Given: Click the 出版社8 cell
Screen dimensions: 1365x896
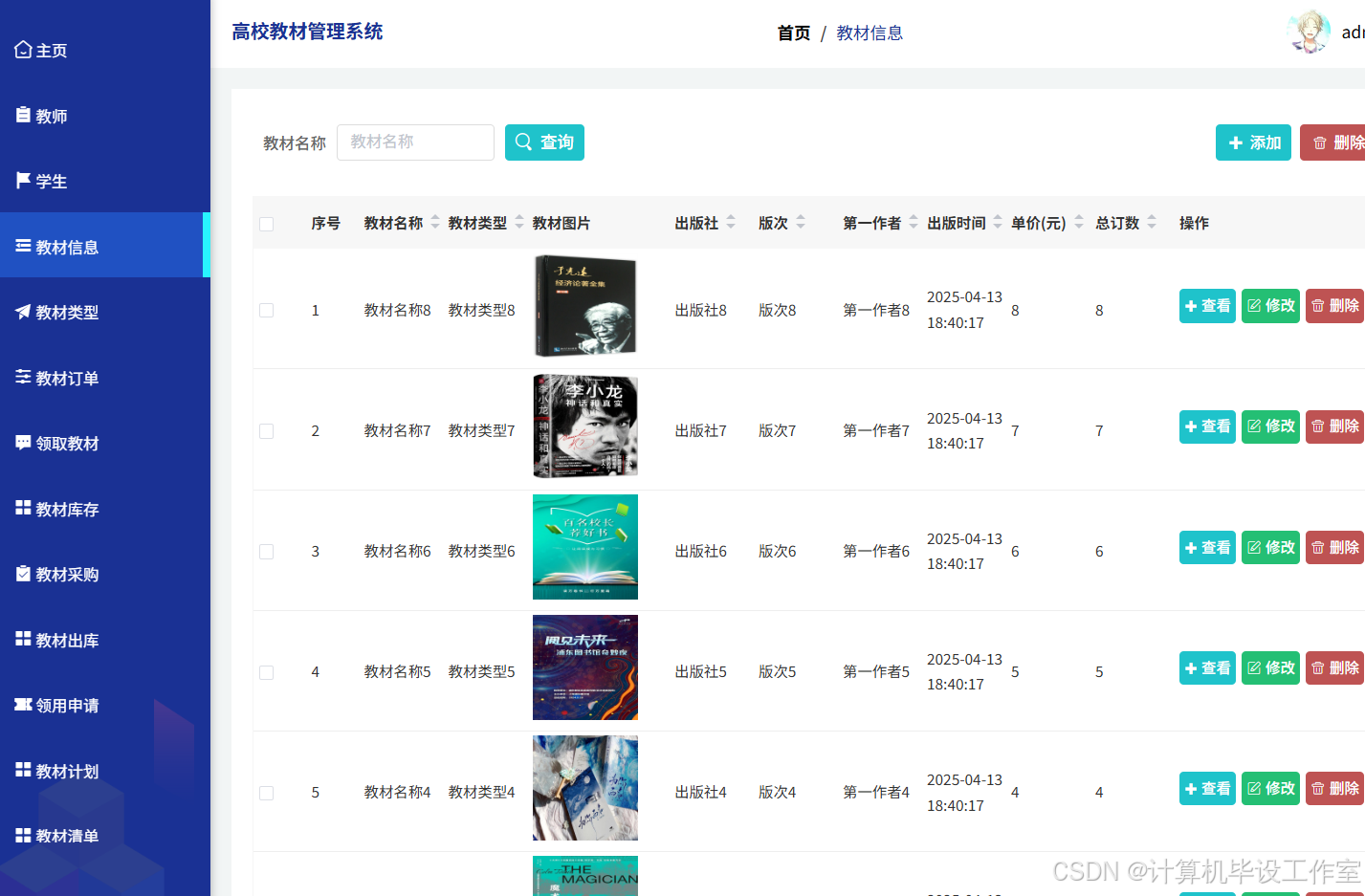Looking at the screenshot, I should coord(700,311).
